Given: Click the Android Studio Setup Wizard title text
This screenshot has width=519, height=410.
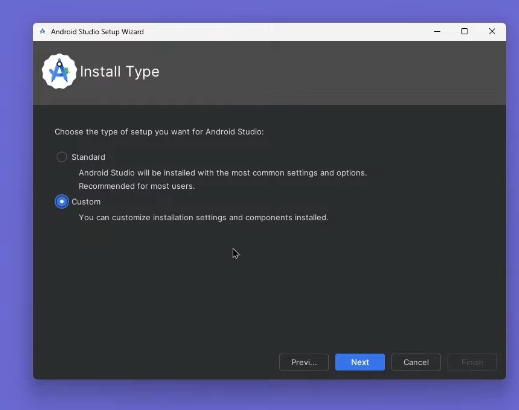Looking at the screenshot, I should (x=97, y=32).
